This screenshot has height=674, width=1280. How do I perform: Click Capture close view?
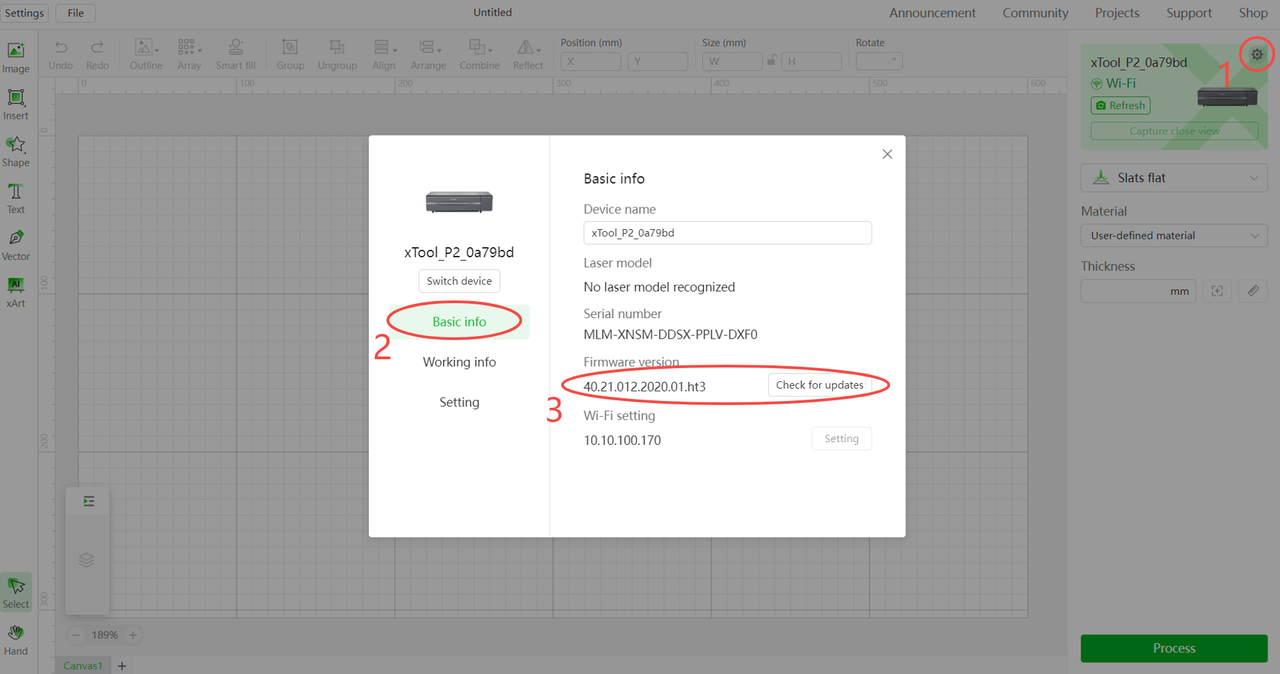[x=1174, y=131]
